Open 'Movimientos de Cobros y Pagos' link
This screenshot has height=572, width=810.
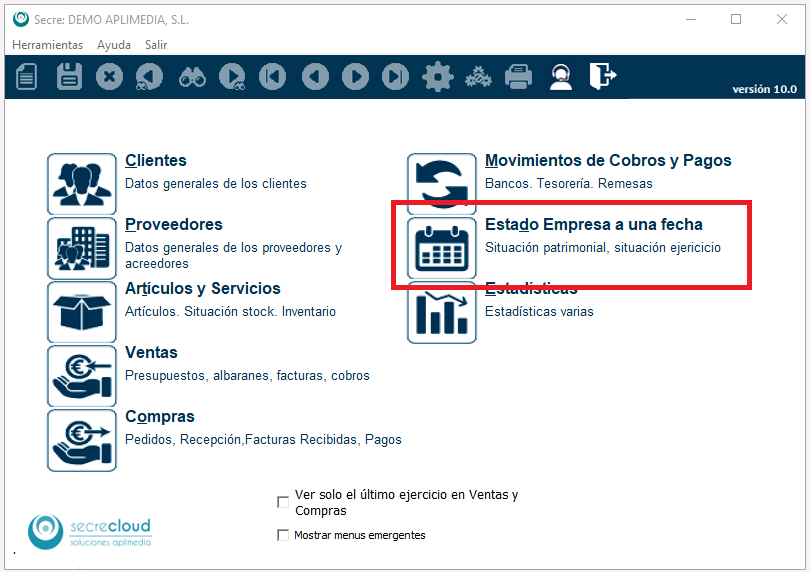[608, 161]
